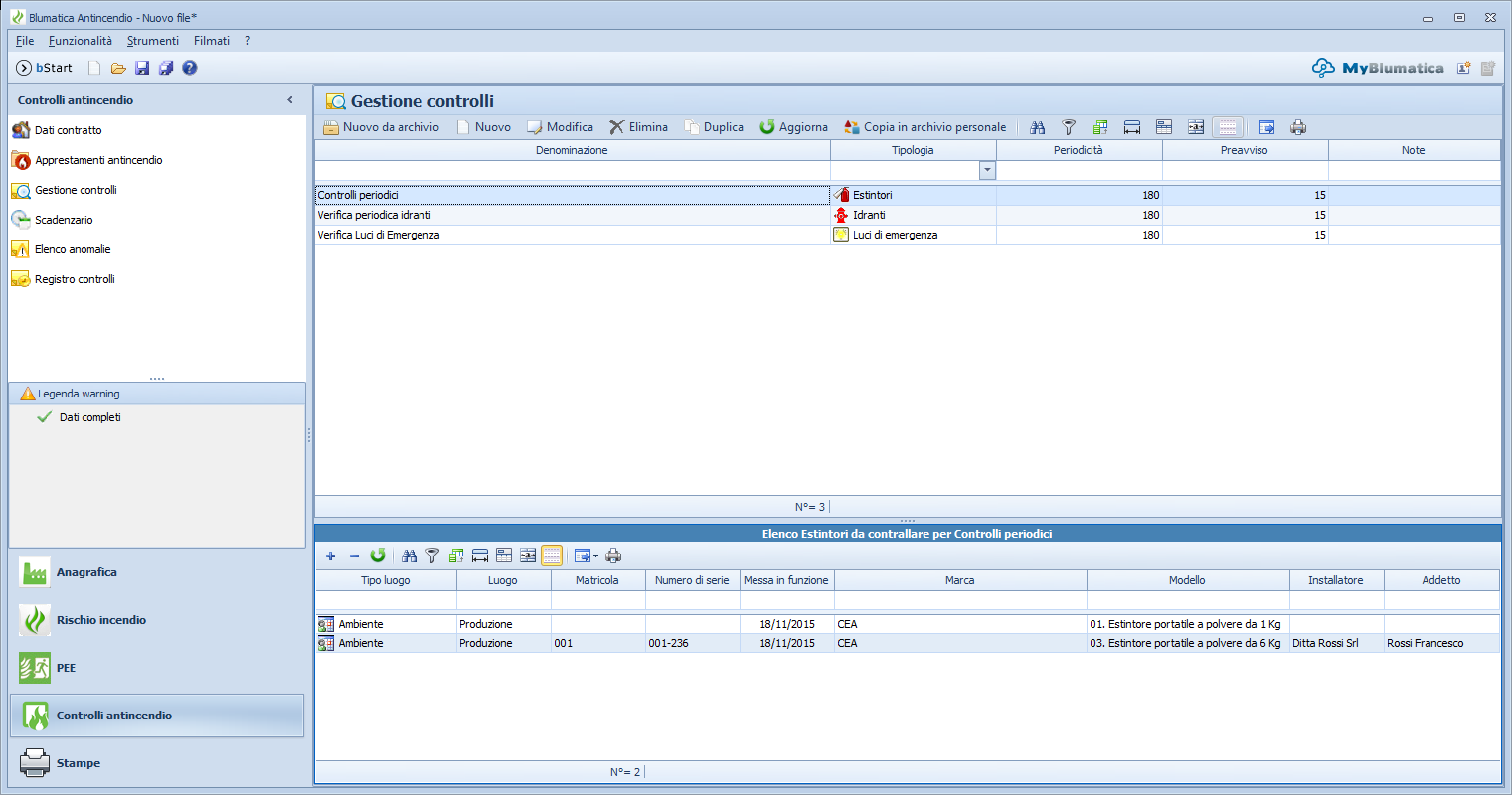Sort by the Periodicità column header
This screenshot has height=795, width=1512.
click(x=1079, y=150)
